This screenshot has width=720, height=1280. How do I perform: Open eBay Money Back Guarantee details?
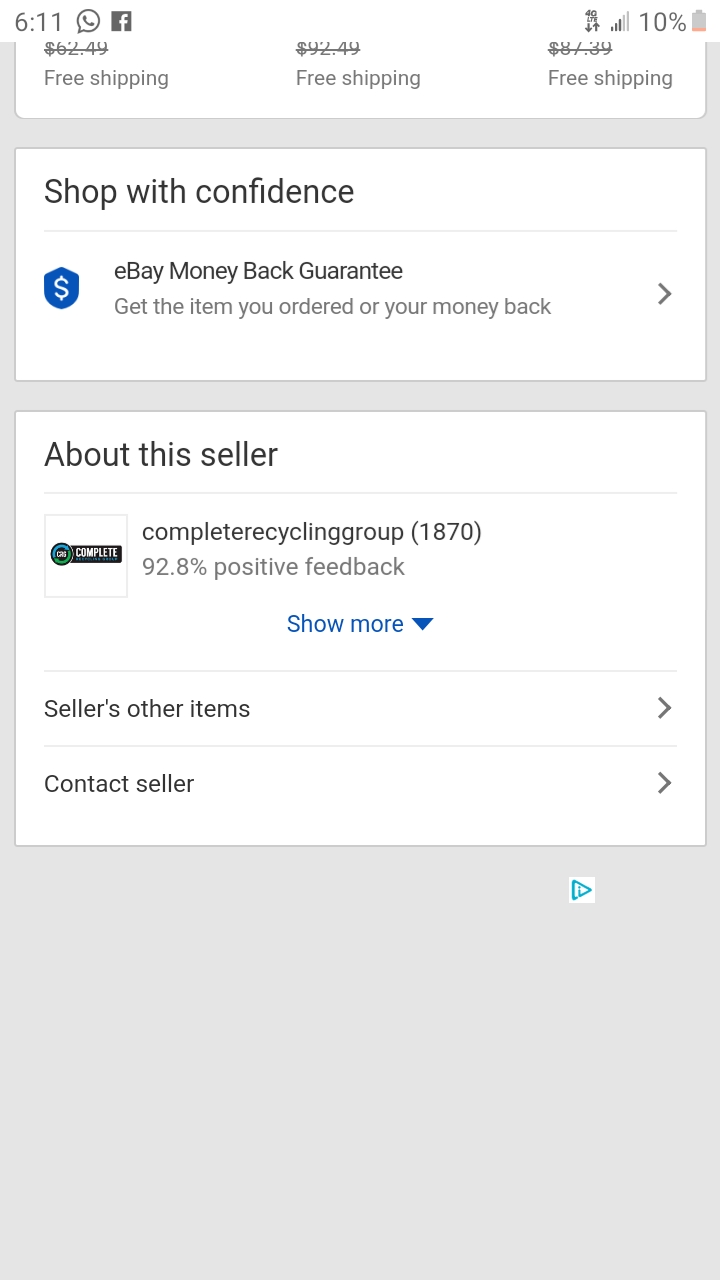coord(258,271)
